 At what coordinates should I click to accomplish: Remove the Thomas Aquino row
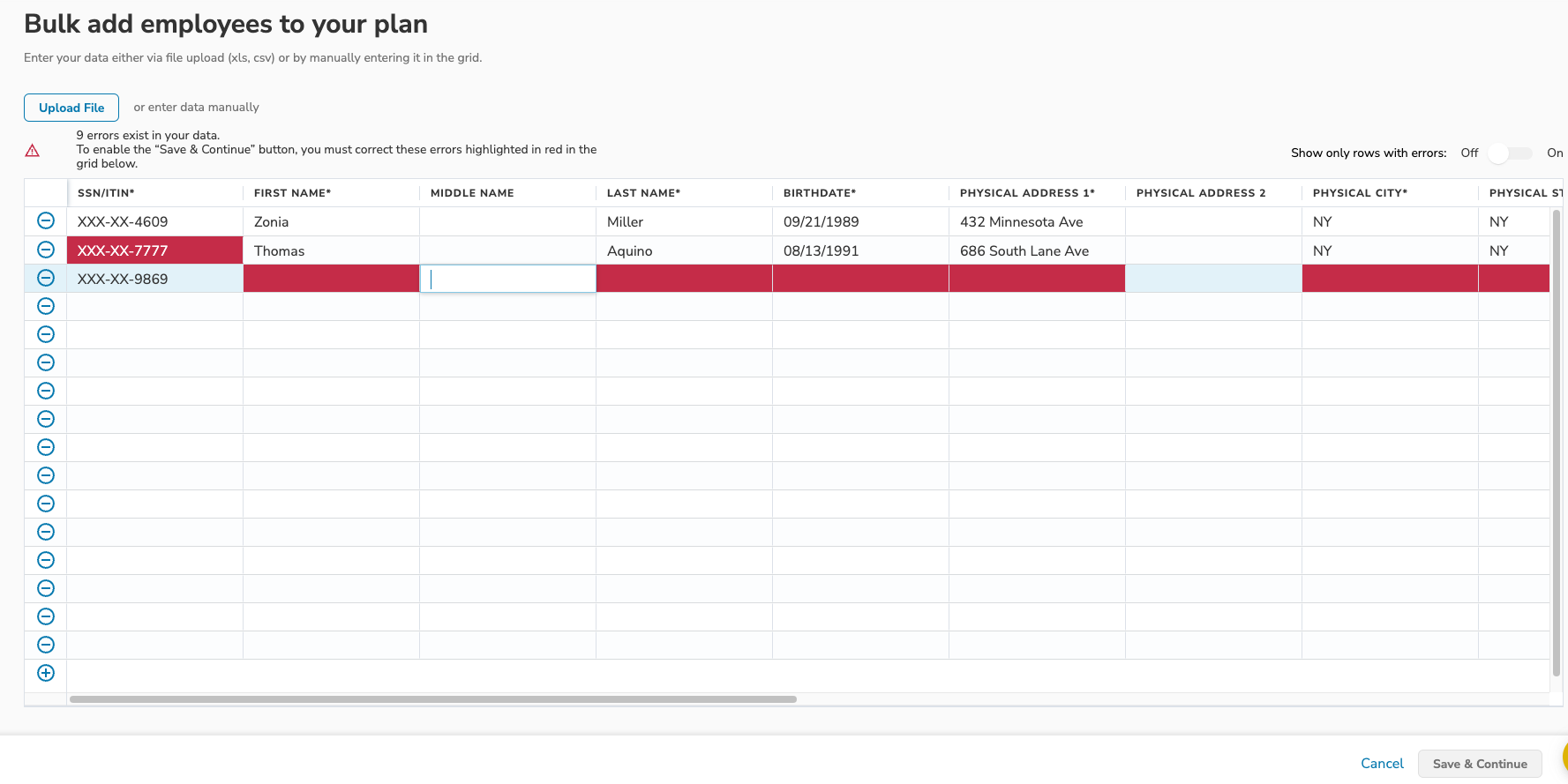[46, 250]
